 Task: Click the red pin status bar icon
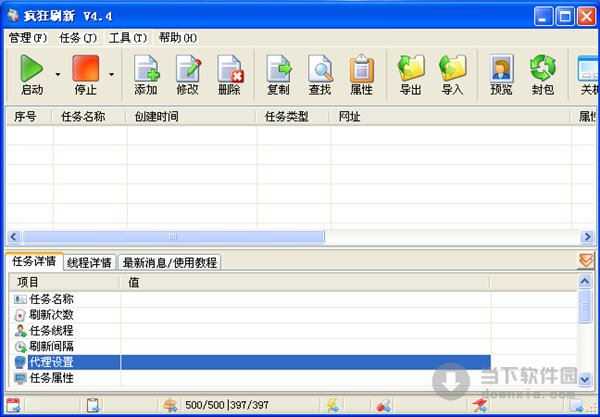480,405
